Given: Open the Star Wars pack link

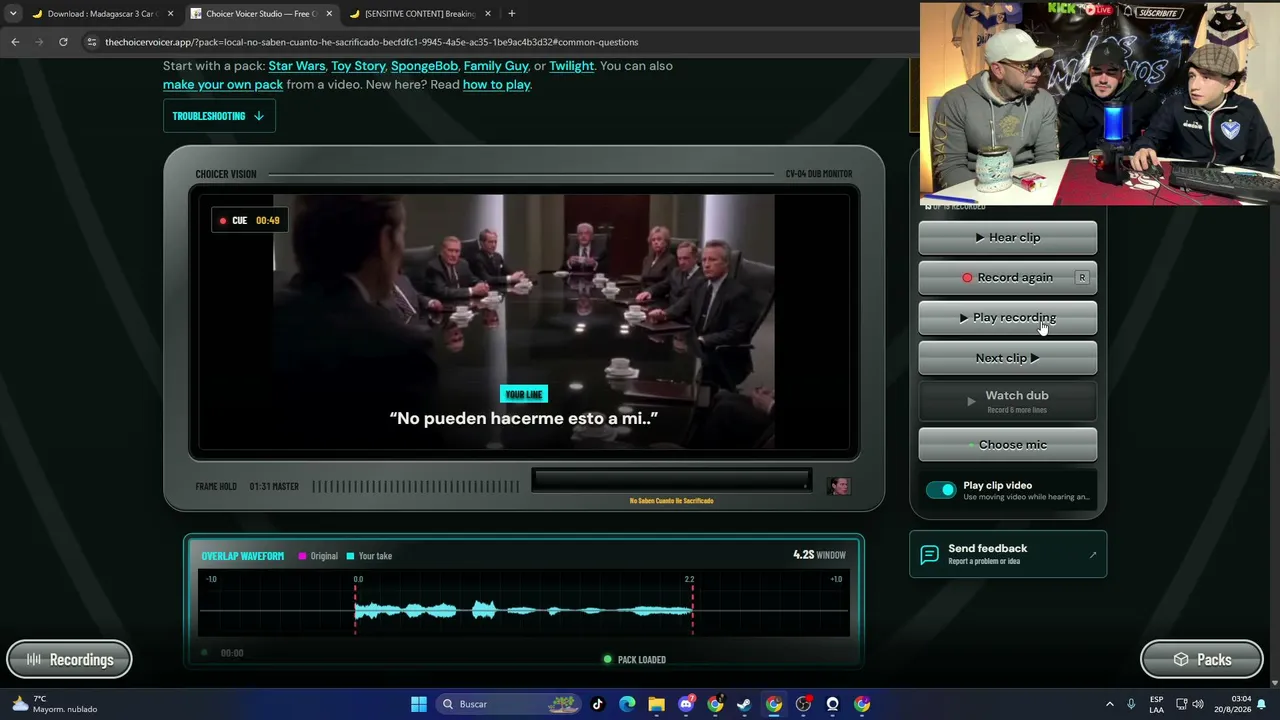Looking at the screenshot, I should point(297,66).
